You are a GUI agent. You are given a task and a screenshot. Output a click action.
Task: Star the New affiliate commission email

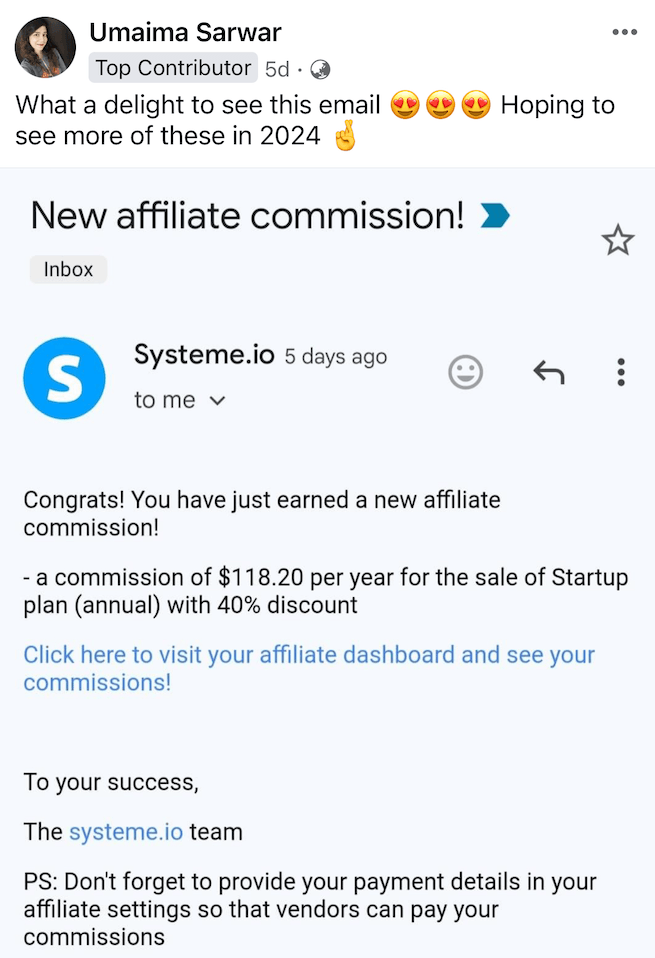[x=617, y=240]
